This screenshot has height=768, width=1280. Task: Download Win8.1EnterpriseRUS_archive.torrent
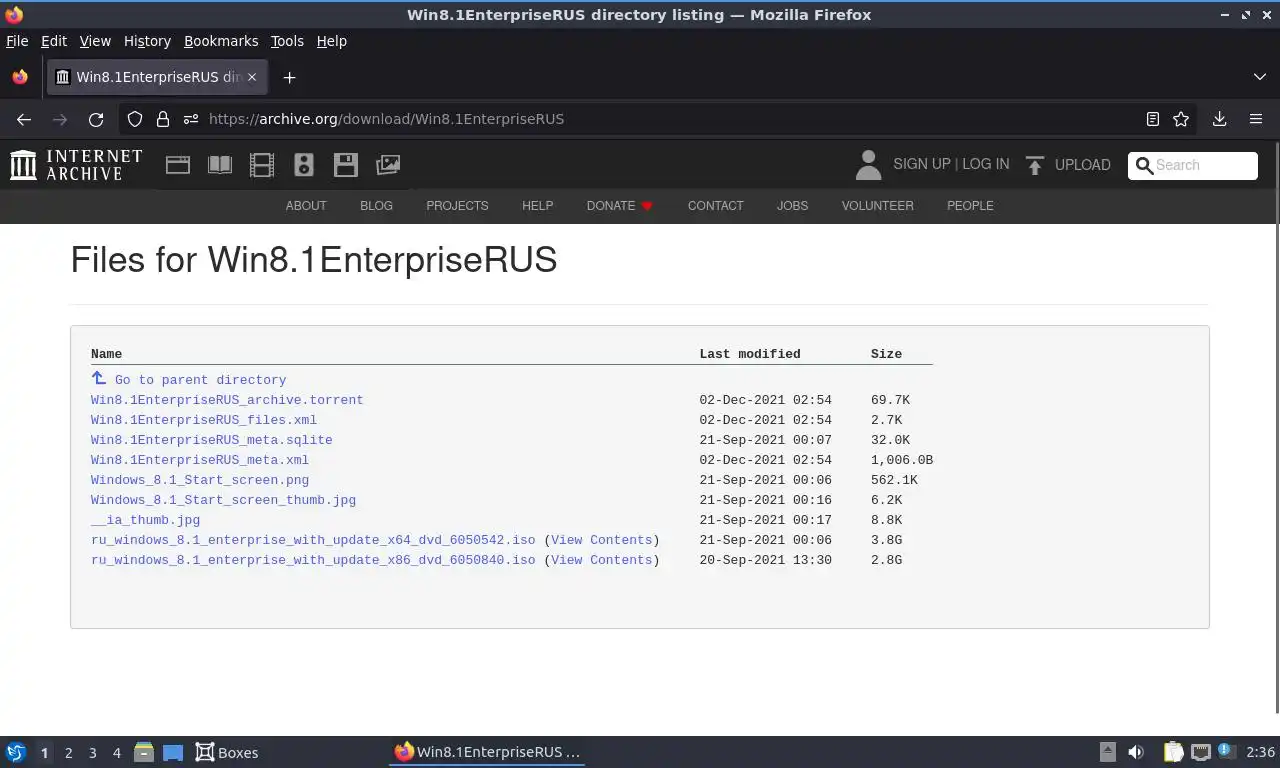[227, 400]
